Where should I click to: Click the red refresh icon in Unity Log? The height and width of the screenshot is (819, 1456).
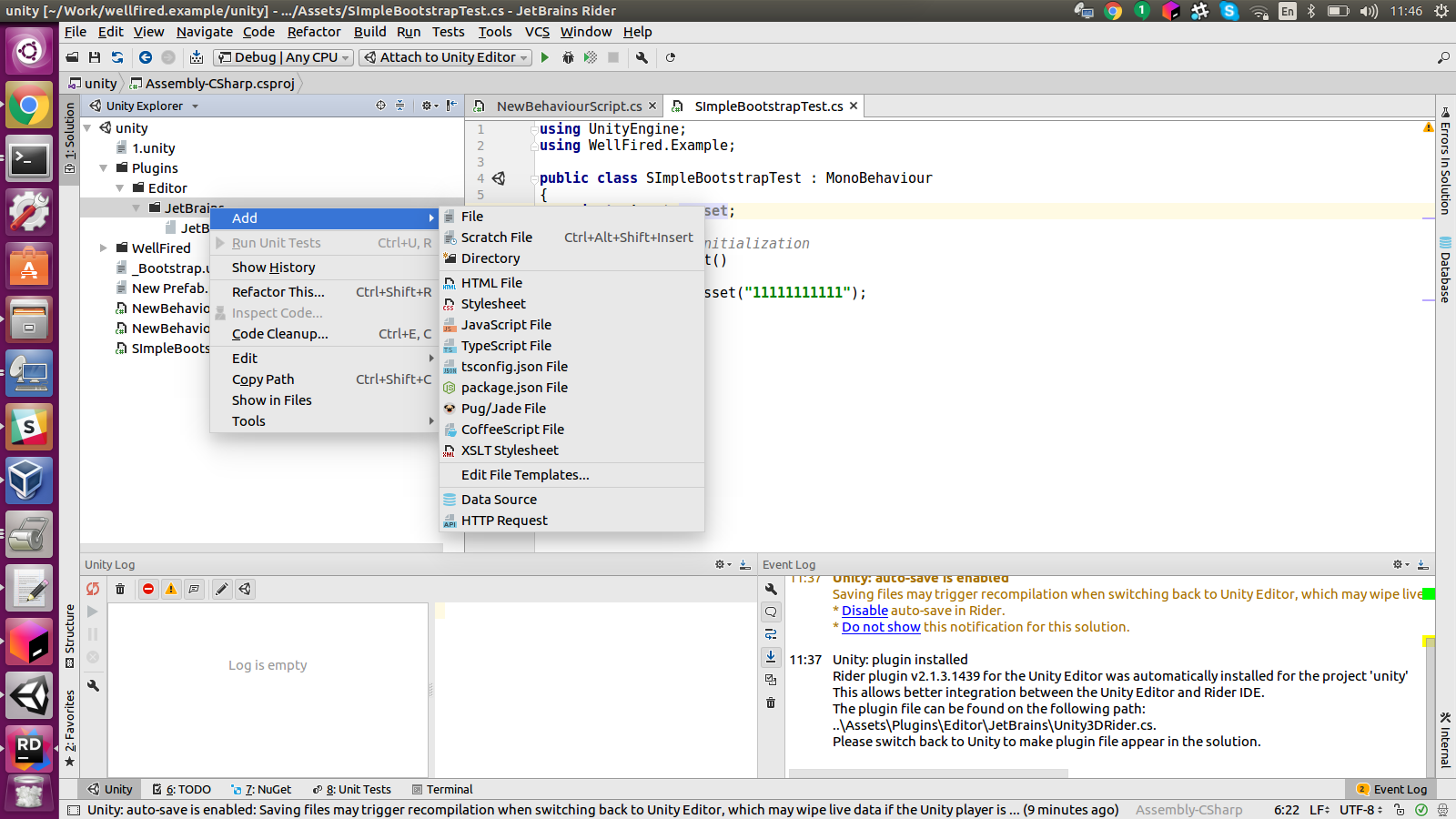93,589
